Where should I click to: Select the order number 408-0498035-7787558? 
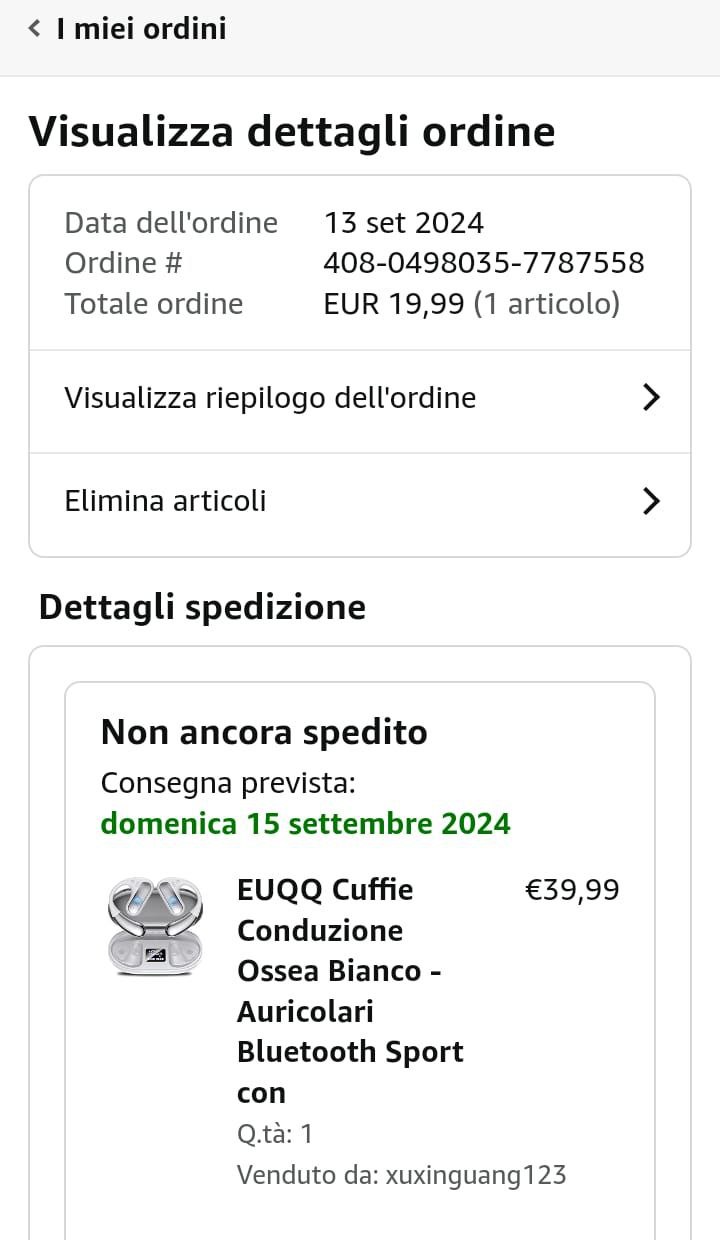(484, 263)
